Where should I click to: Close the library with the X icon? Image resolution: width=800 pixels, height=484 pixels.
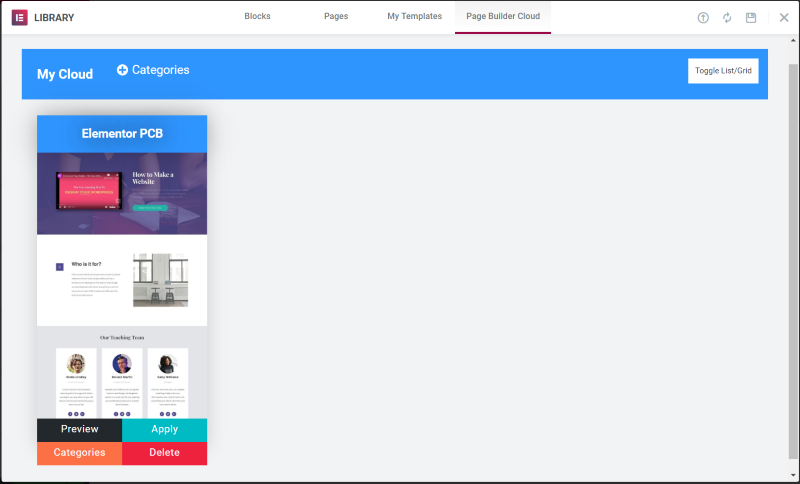pos(784,18)
